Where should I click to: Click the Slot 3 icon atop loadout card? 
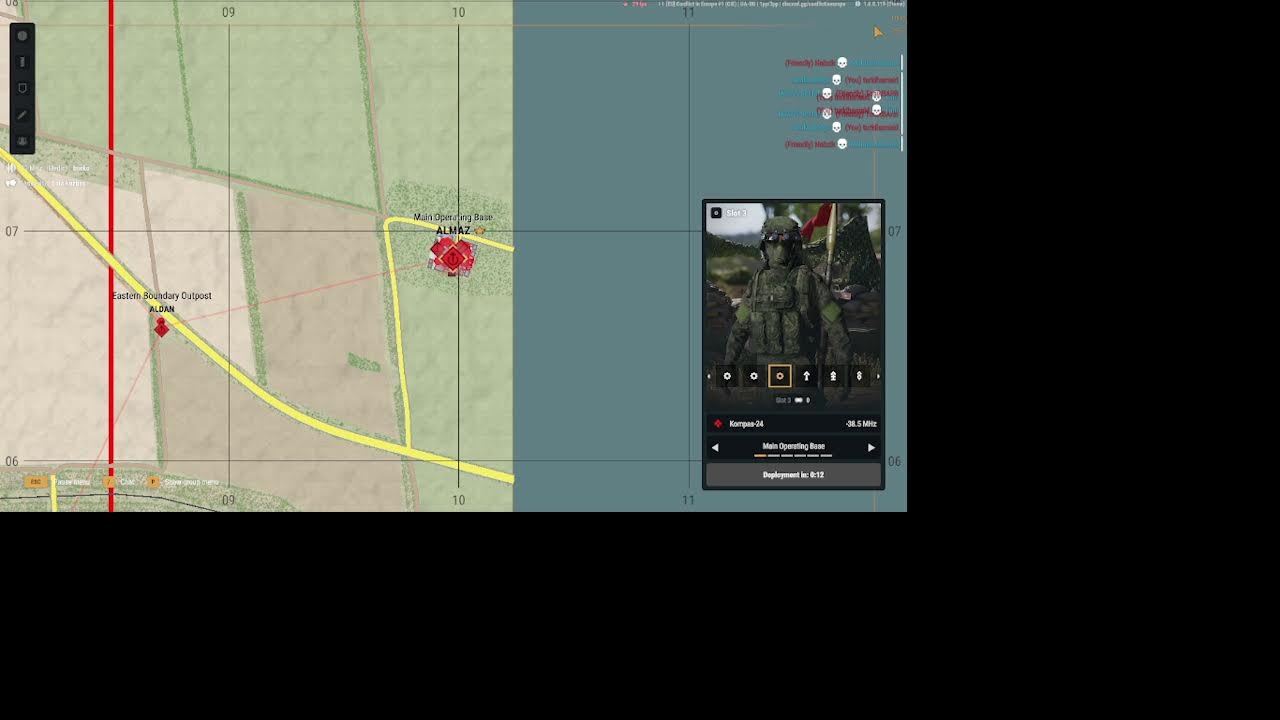point(716,213)
